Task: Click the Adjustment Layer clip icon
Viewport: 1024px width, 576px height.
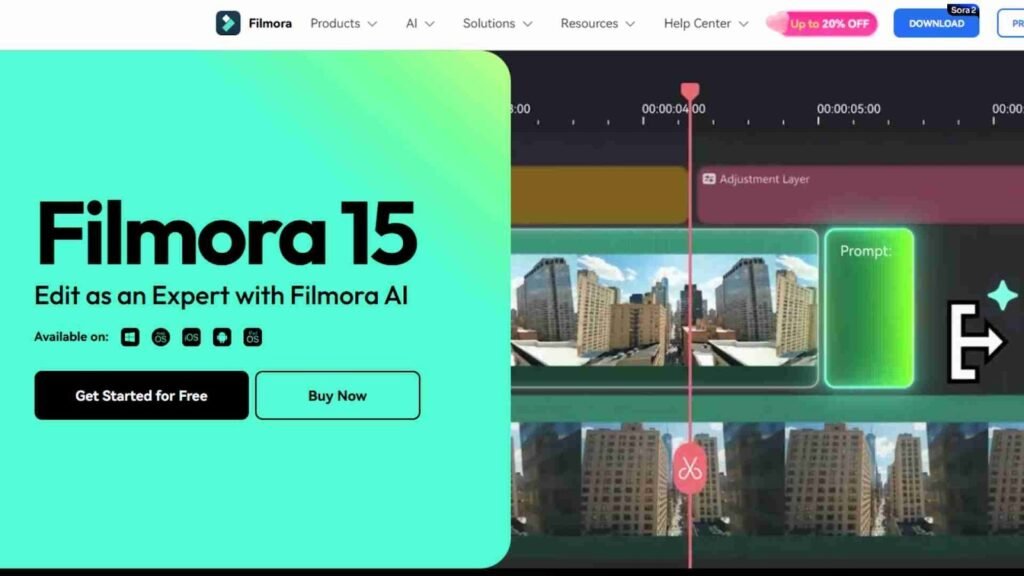Action: tap(709, 179)
